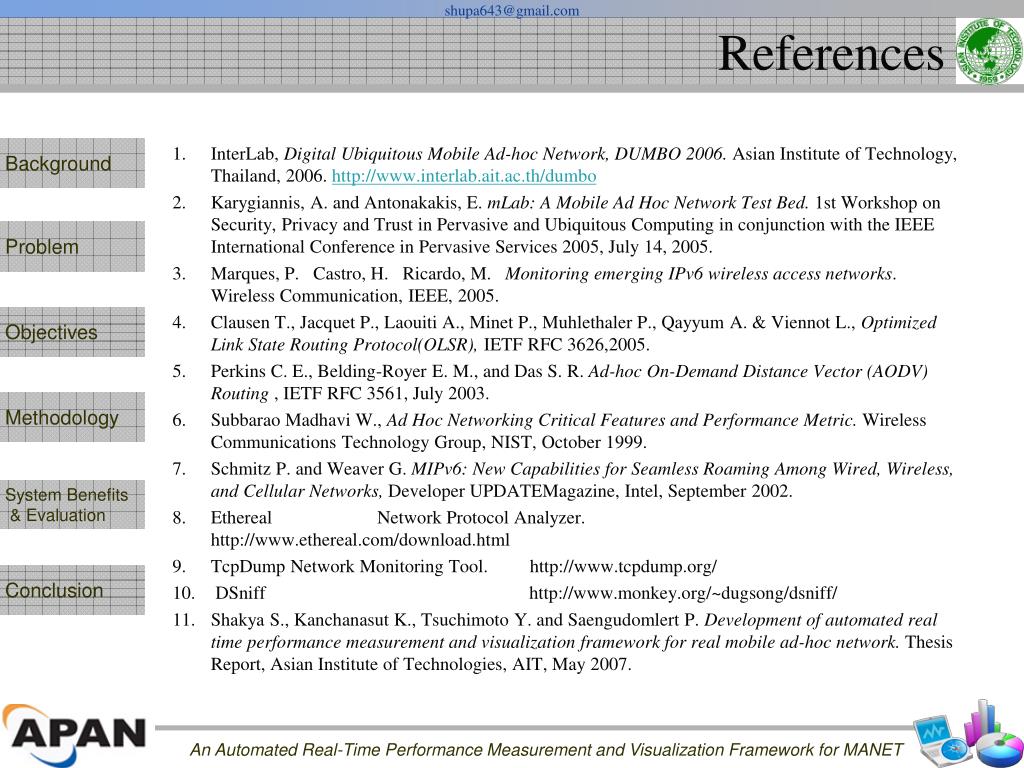Click 'Report, Asian Institute of Technologies, AIT, May 2007.'
This screenshot has height=768, width=1024.
(x=421, y=665)
